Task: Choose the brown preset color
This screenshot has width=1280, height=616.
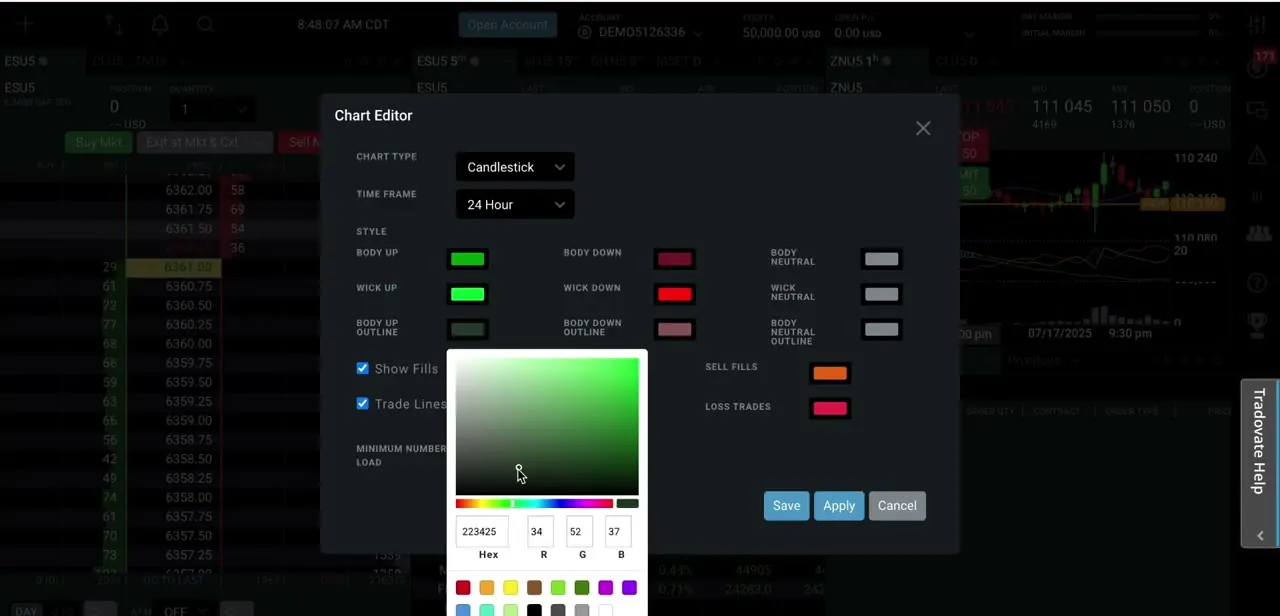Action: (x=534, y=588)
